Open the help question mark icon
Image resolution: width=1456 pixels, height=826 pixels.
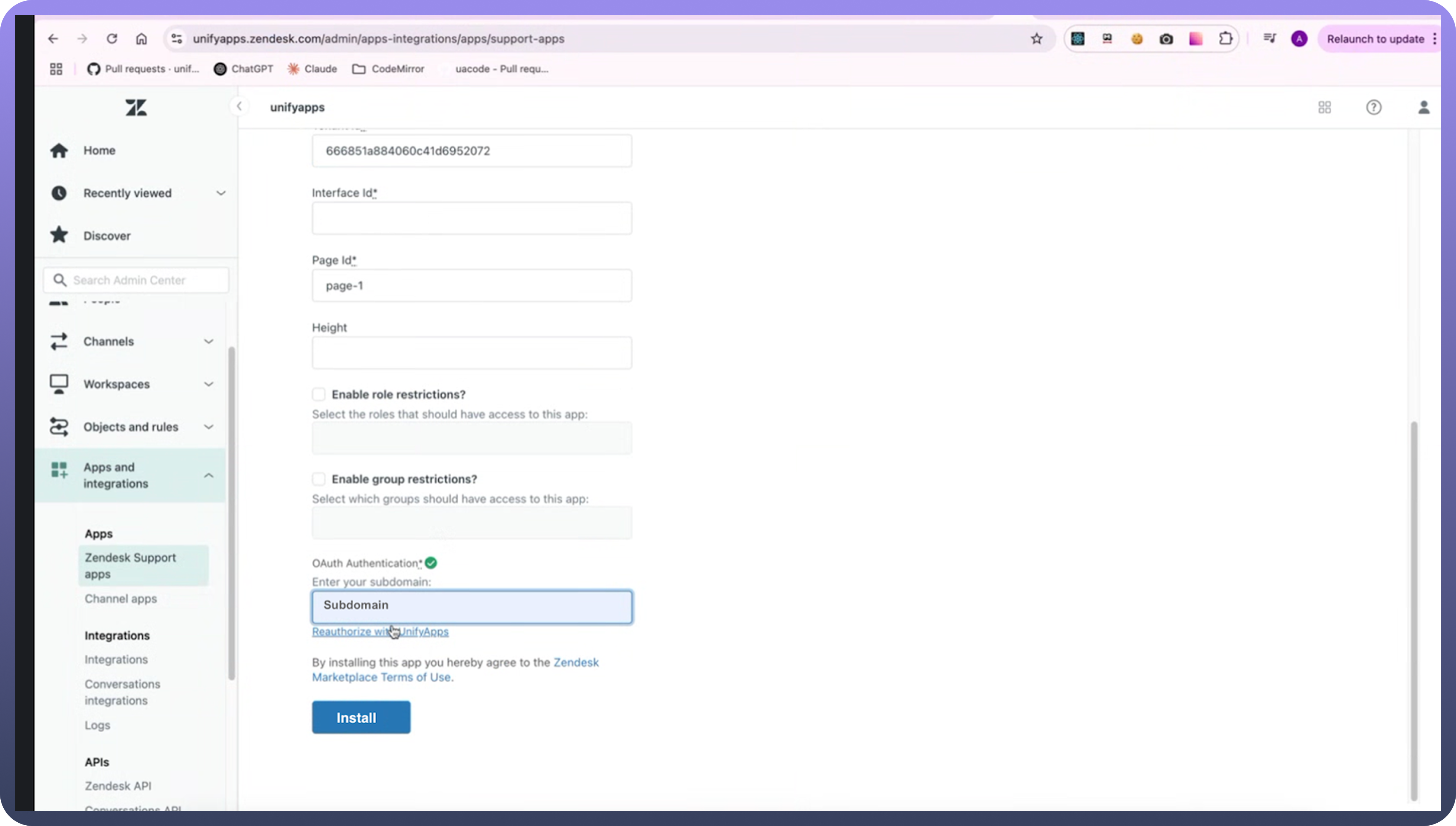coord(1373,107)
